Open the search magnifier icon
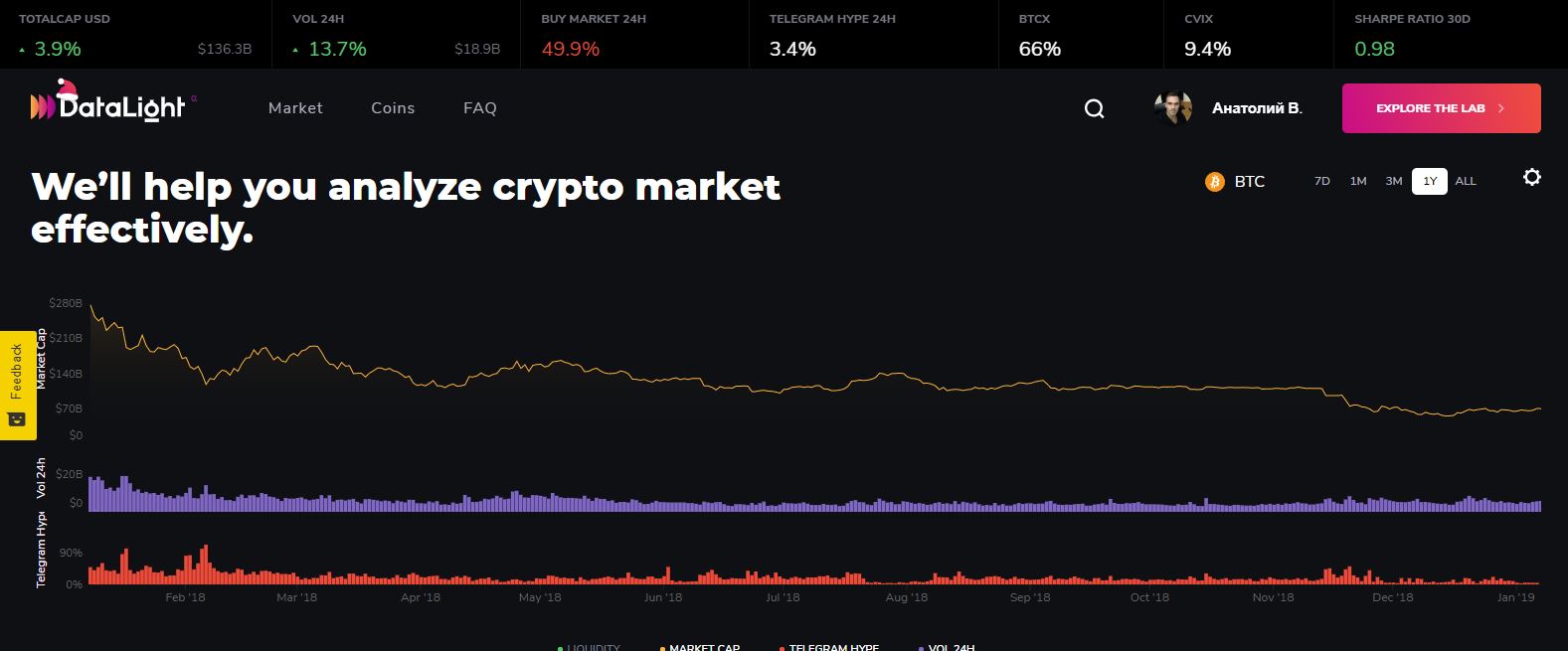The image size is (1568, 651). 1094,109
